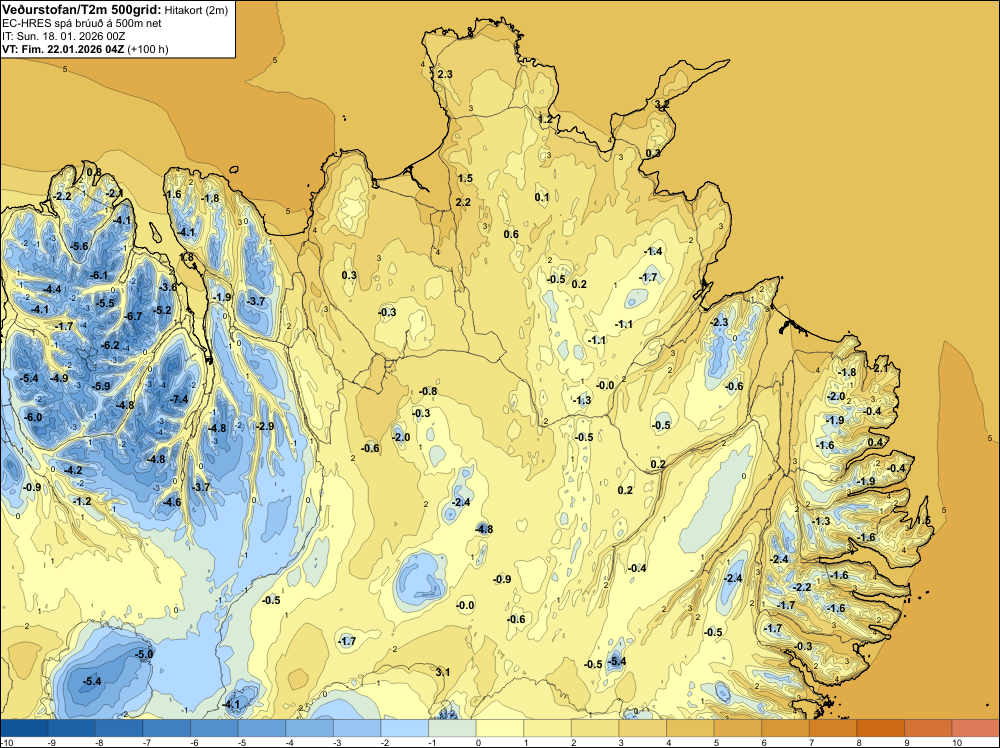1000x748 pixels.
Task: Click the valid time 'VT: Fim. 22.01.2026 04Z'
Action: [x=64, y=49]
